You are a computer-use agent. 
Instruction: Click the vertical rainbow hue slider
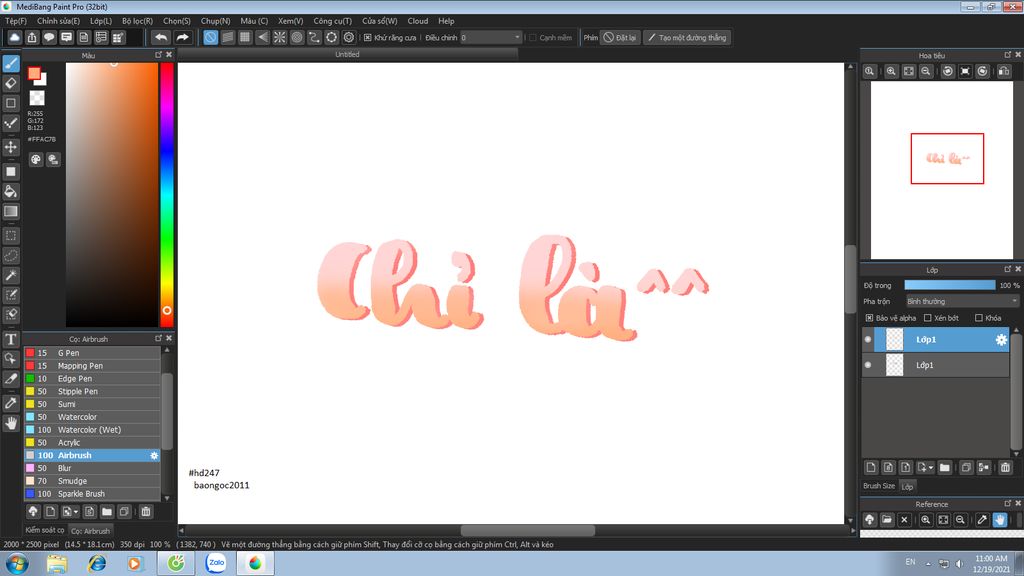pyautogui.click(x=166, y=190)
